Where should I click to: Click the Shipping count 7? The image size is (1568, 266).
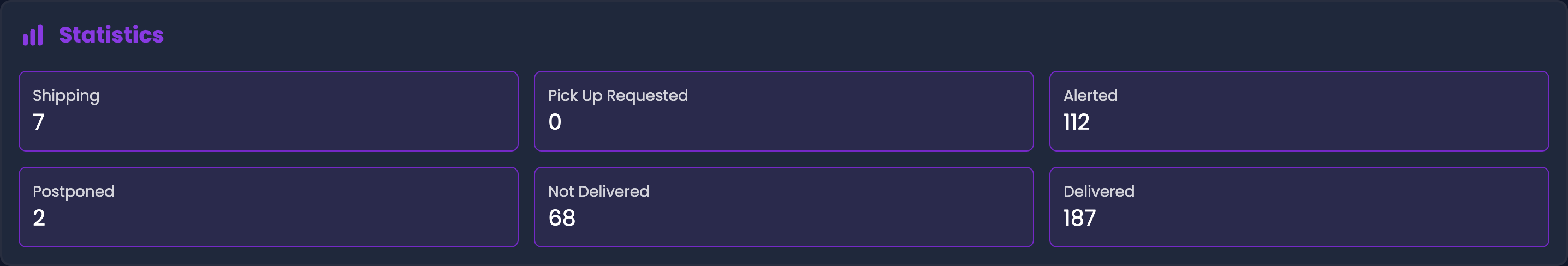(x=39, y=122)
